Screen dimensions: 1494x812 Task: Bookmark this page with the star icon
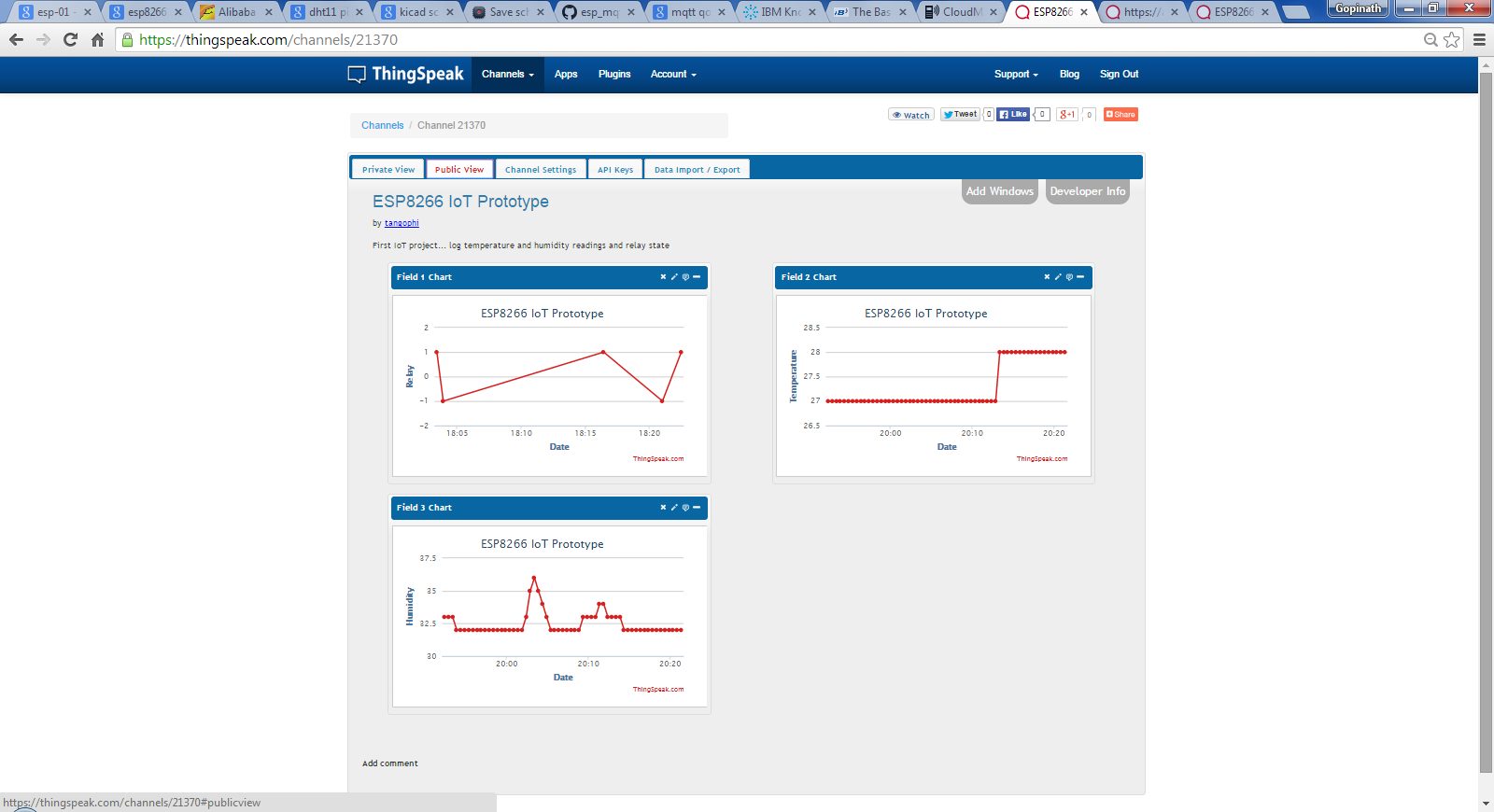1451,40
